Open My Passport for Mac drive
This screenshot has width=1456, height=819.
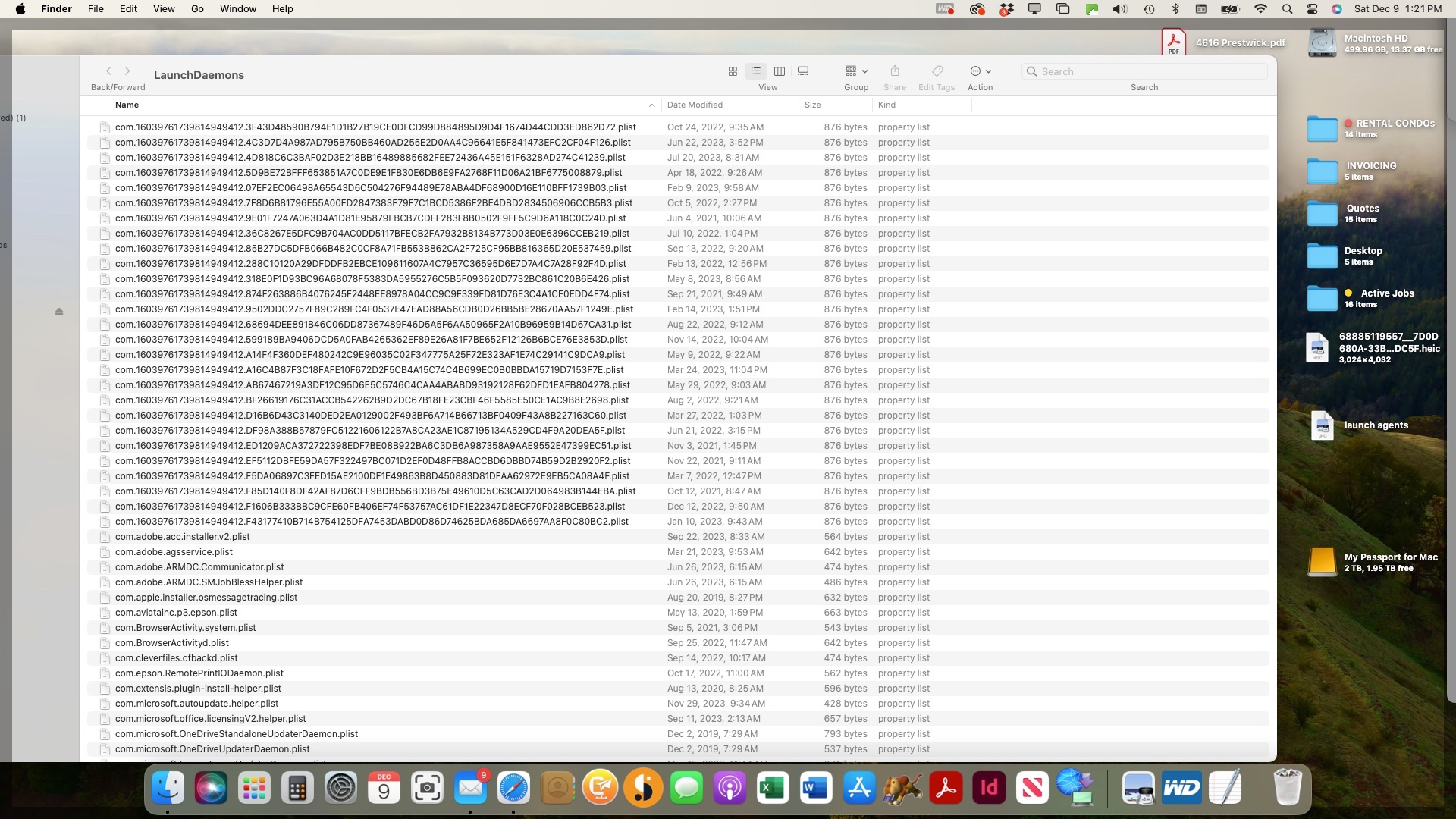click(1322, 562)
